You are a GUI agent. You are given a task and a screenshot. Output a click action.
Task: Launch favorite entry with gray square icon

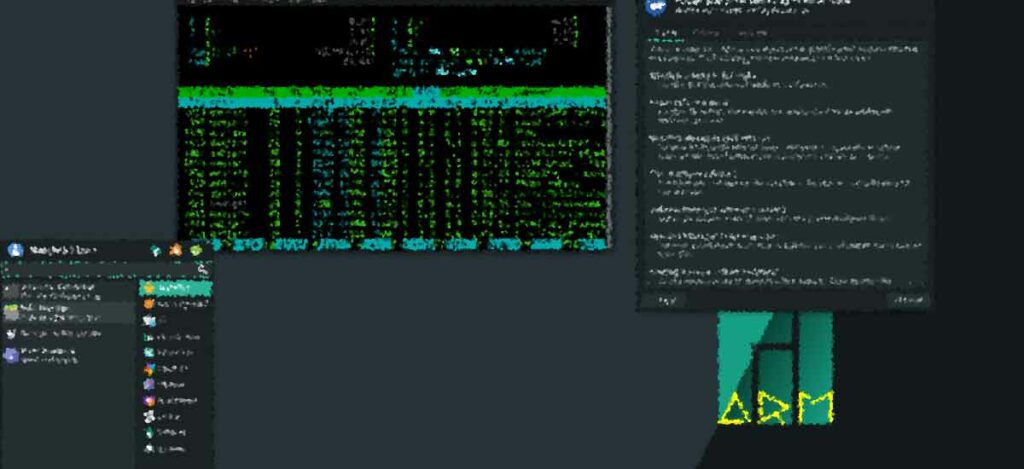point(68,291)
